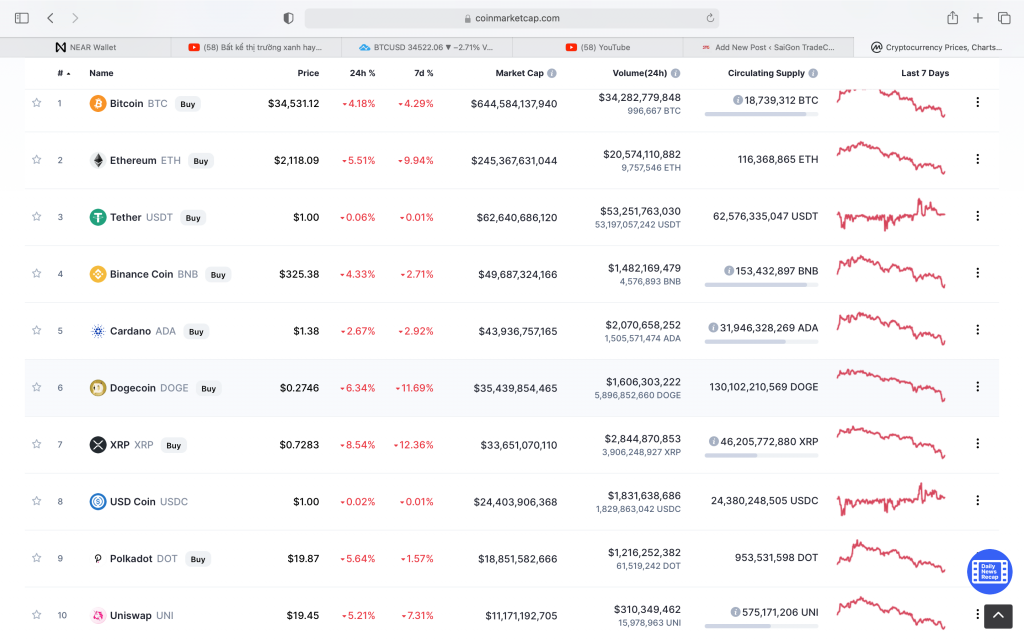Switch to the NEAR Wallet tab

click(x=86, y=47)
